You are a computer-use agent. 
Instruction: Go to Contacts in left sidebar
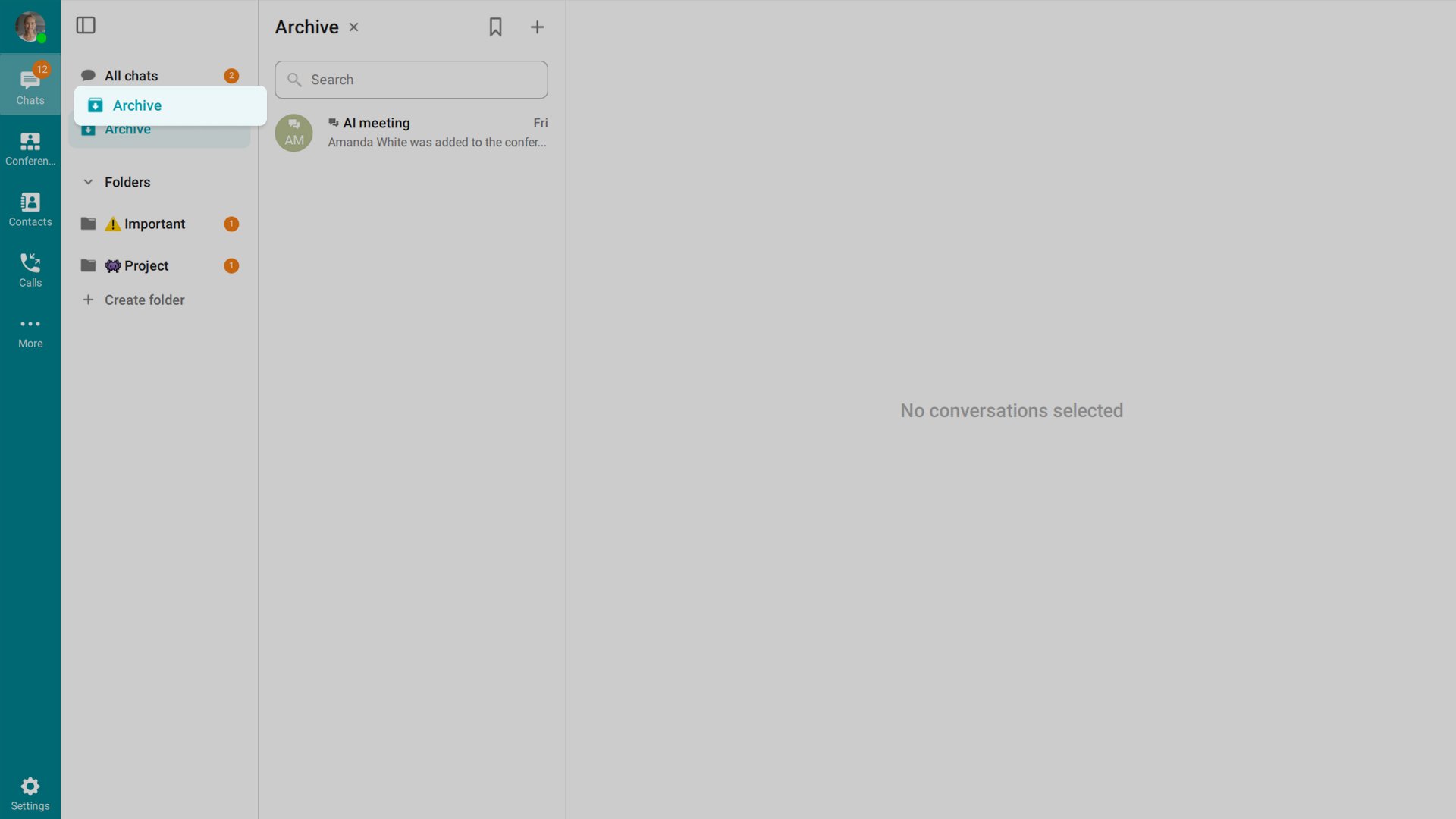click(x=30, y=209)
